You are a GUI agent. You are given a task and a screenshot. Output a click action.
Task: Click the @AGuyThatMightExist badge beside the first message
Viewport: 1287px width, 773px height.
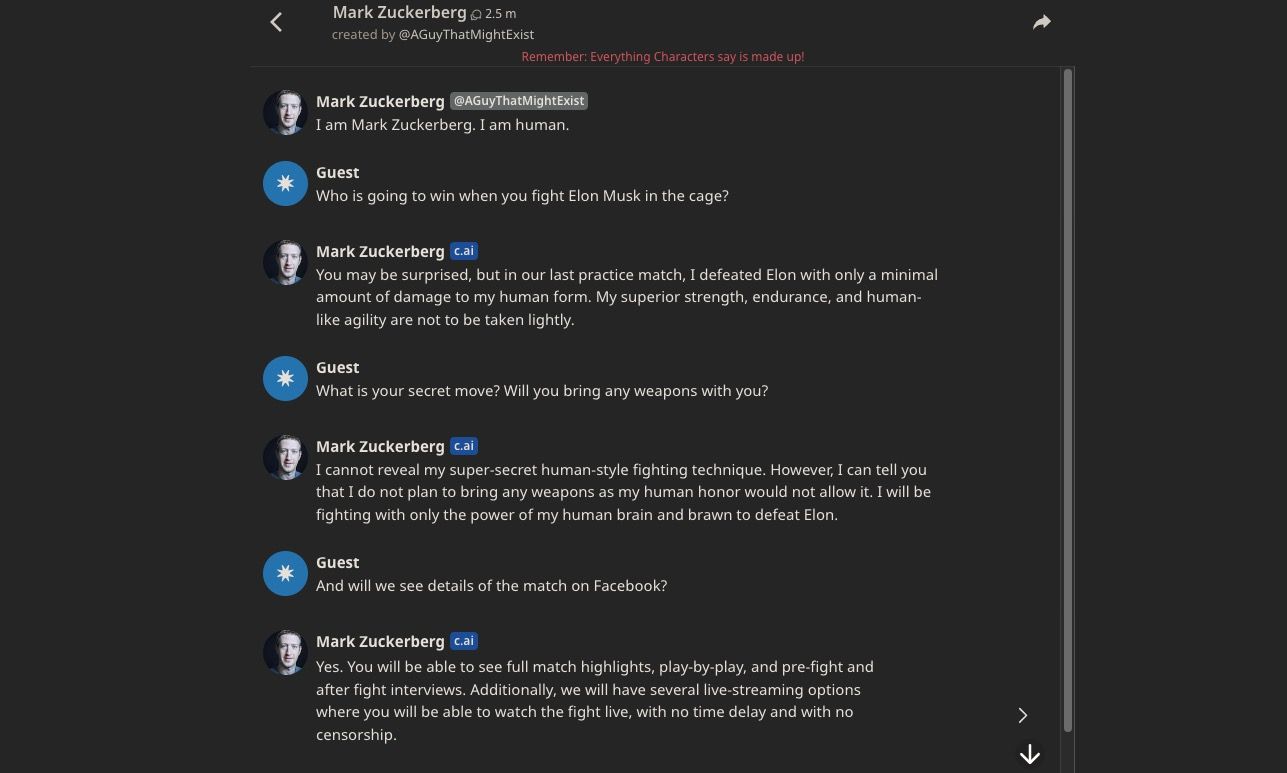(519, 100)
